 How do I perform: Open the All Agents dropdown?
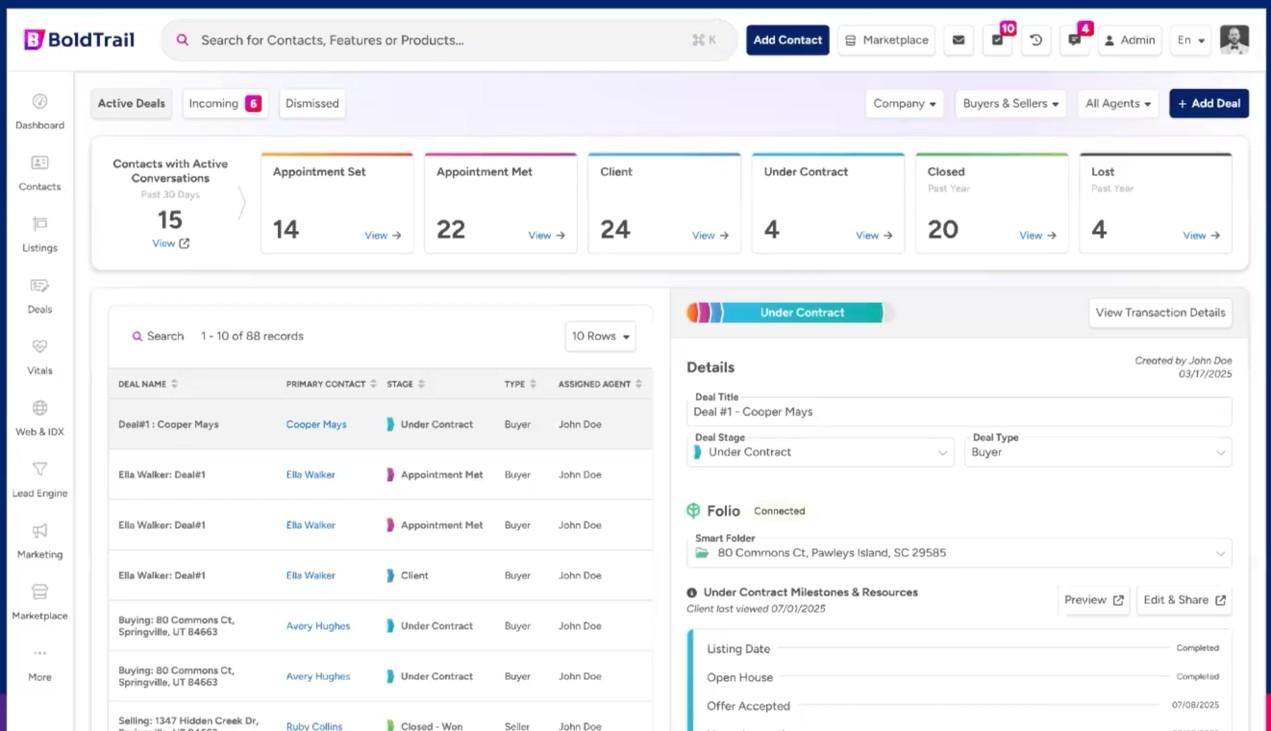tap(1117, 103)
